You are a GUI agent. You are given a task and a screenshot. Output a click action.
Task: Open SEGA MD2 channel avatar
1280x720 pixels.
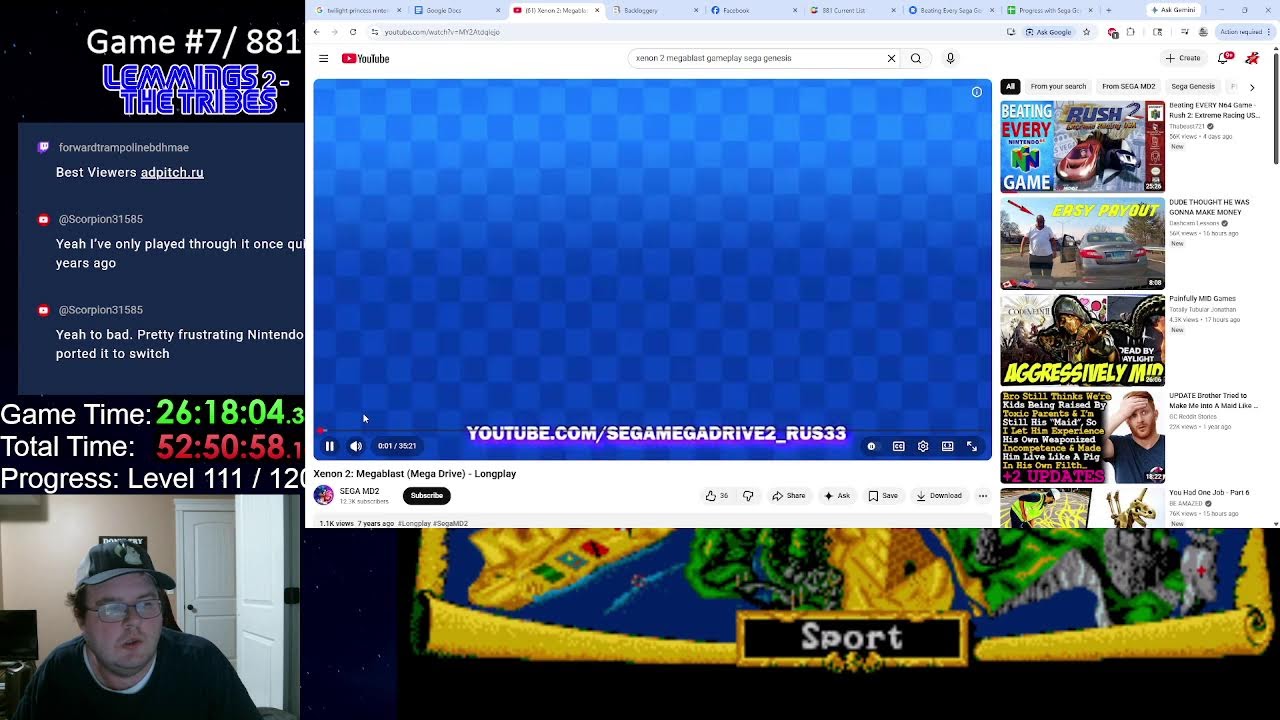pyautogui.click(x=323, y=495)
